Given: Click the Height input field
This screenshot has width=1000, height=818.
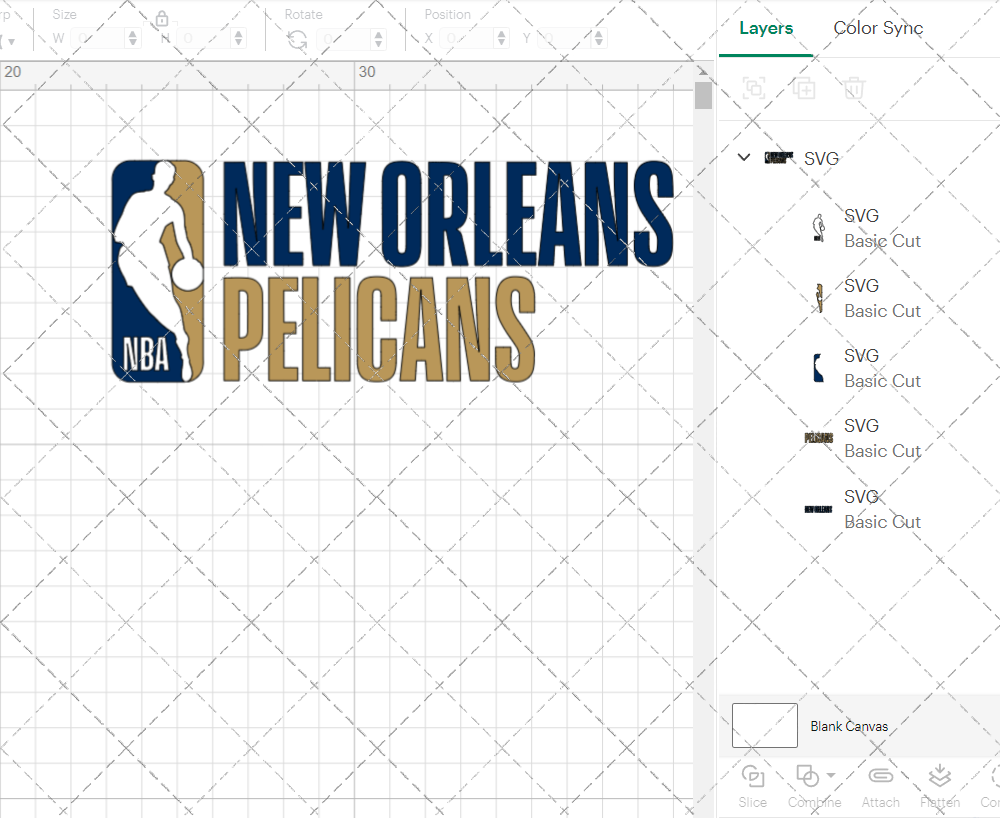Looking at the screenshot, I should coord(204,38).
